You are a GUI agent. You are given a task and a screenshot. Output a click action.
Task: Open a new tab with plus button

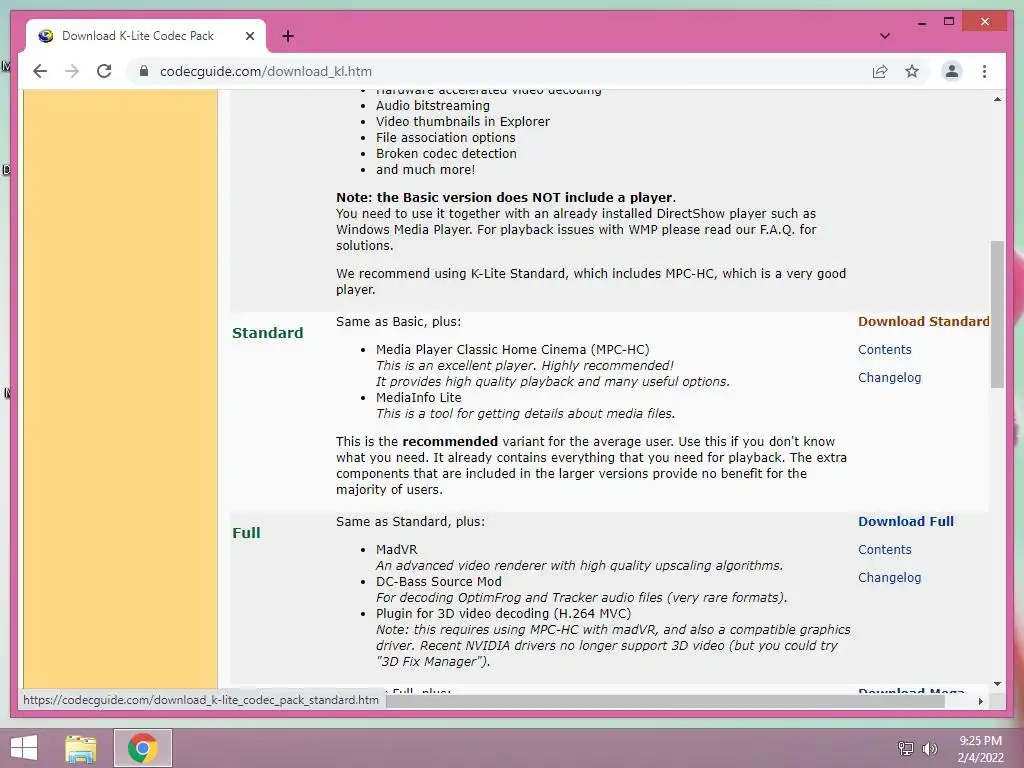[x=288, y=36]
